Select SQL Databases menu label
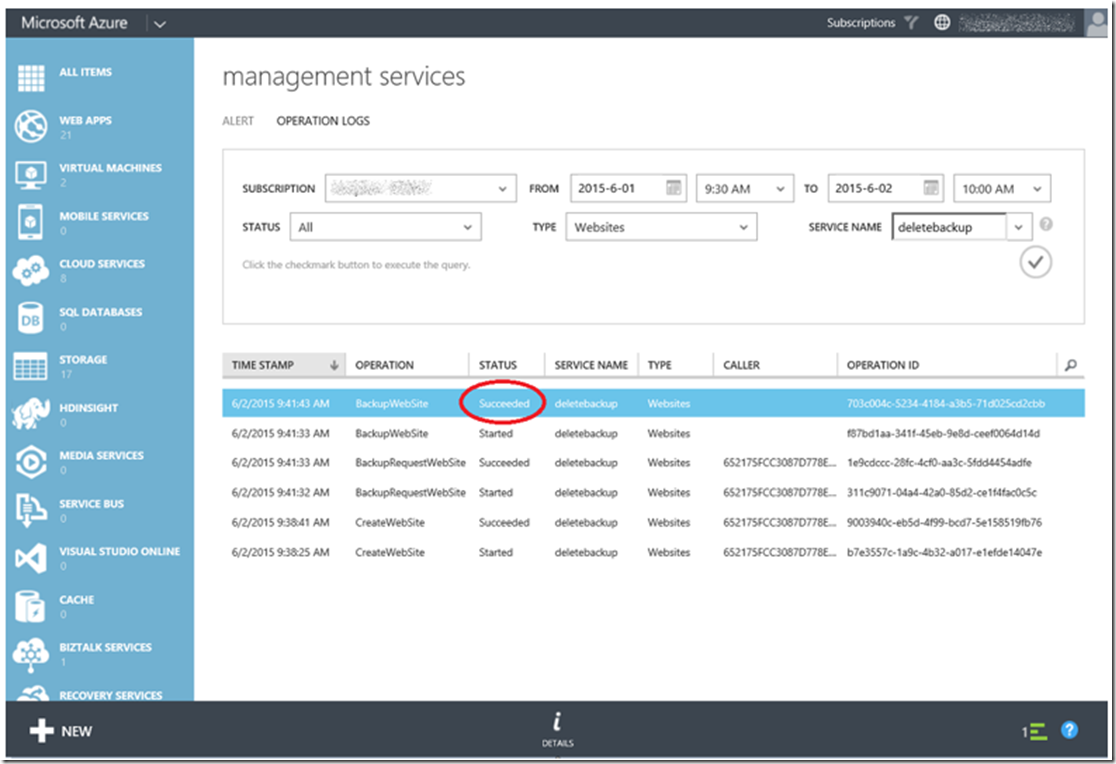The image size is (1116, 764). pos(100,312)
